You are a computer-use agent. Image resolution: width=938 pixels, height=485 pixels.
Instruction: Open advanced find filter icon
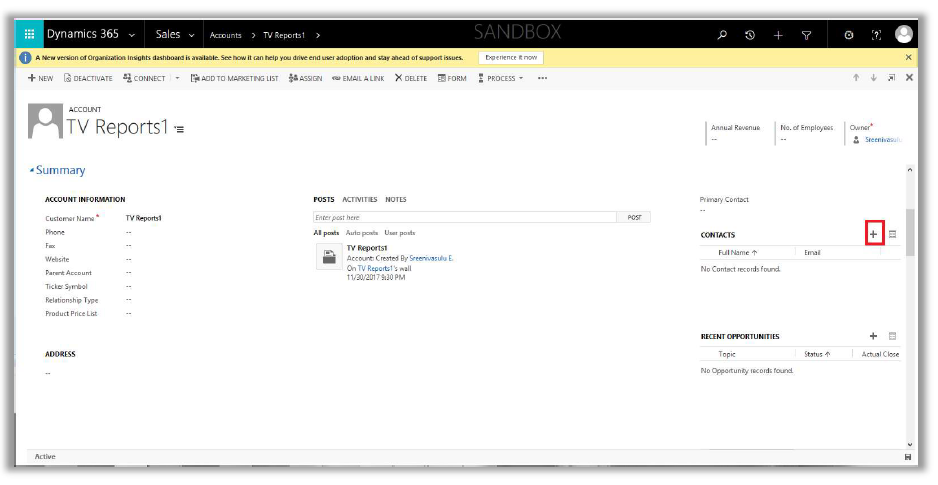pos(806,35)
